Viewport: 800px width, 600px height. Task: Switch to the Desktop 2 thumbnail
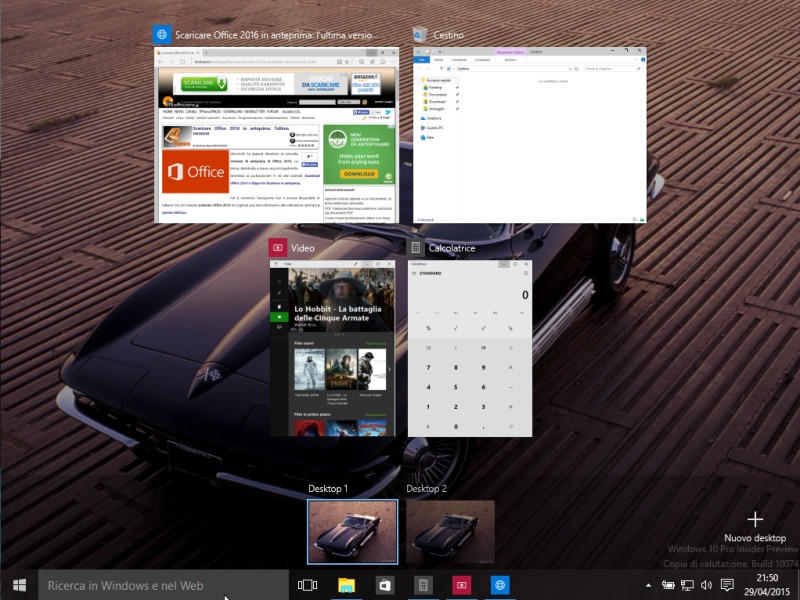(x=450, y=532)
